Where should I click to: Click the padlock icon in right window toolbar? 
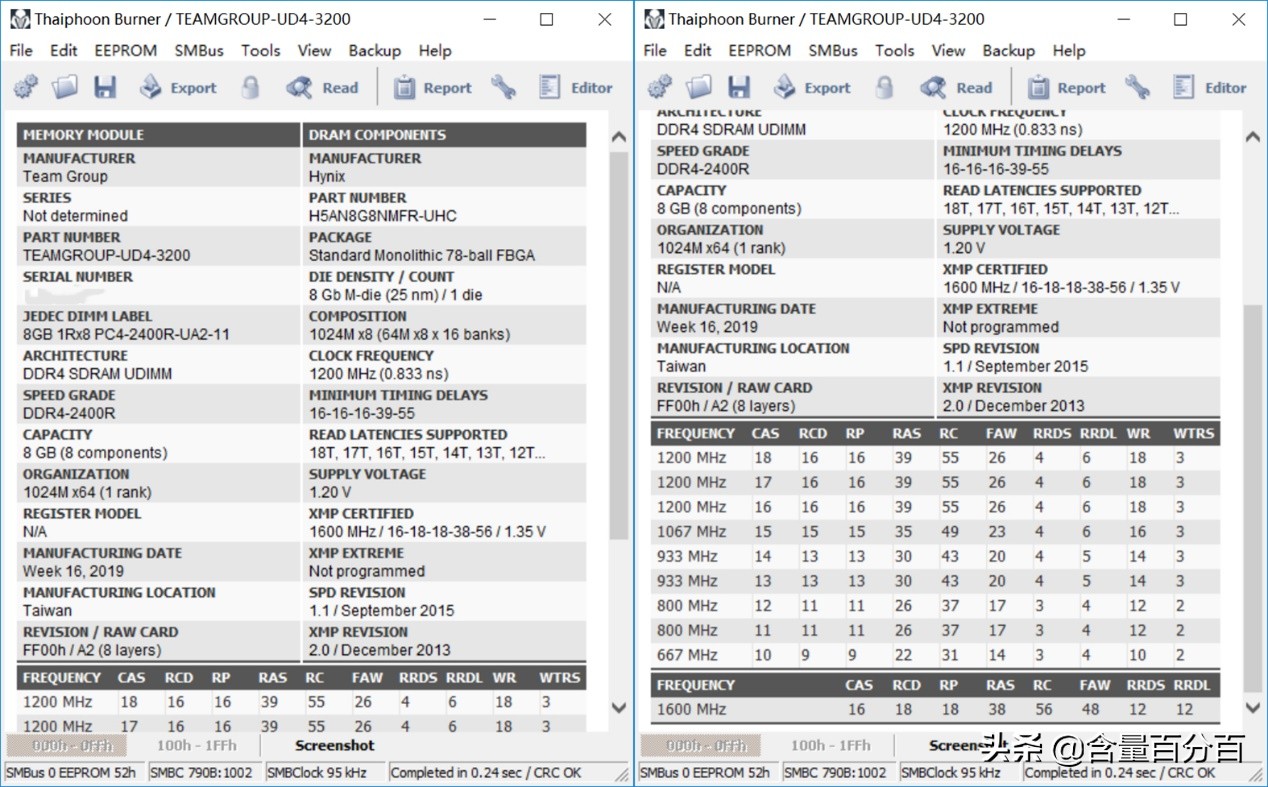pos(884,88)
